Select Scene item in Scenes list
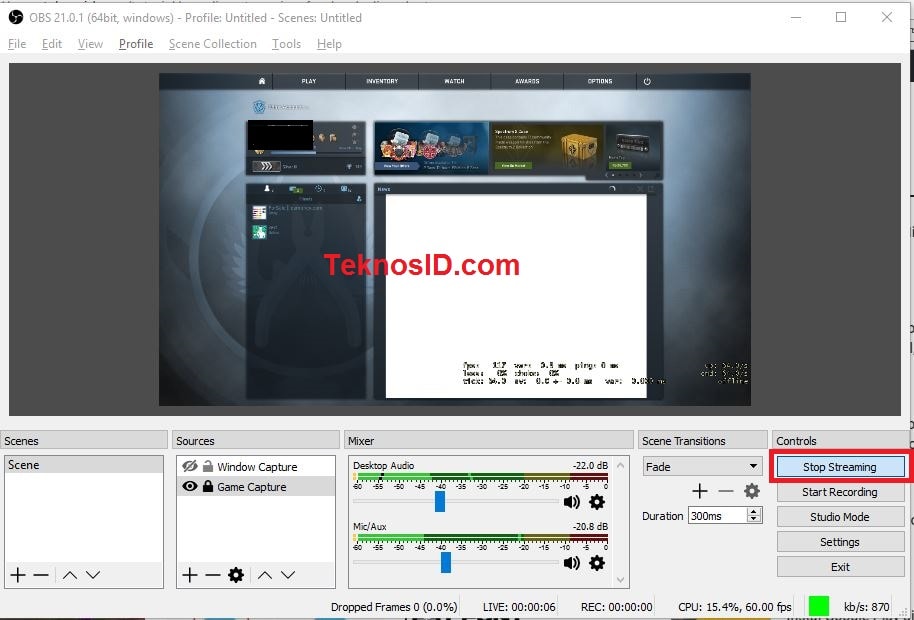 (x=83, y=465)
